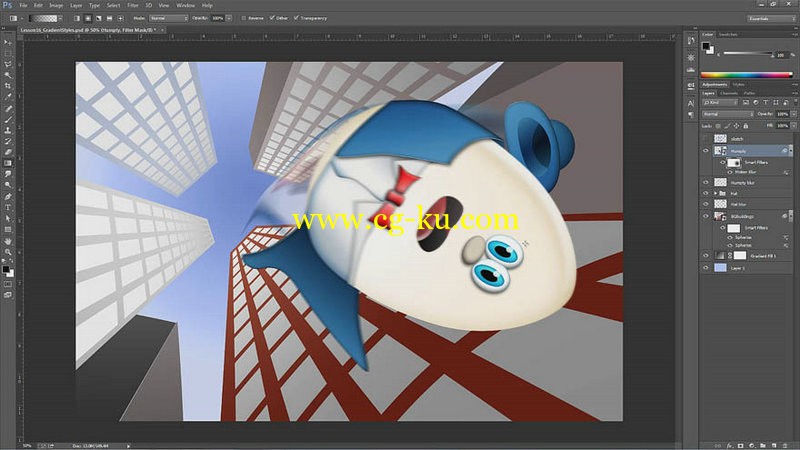Select the Eraser tool

pos(8,152)
